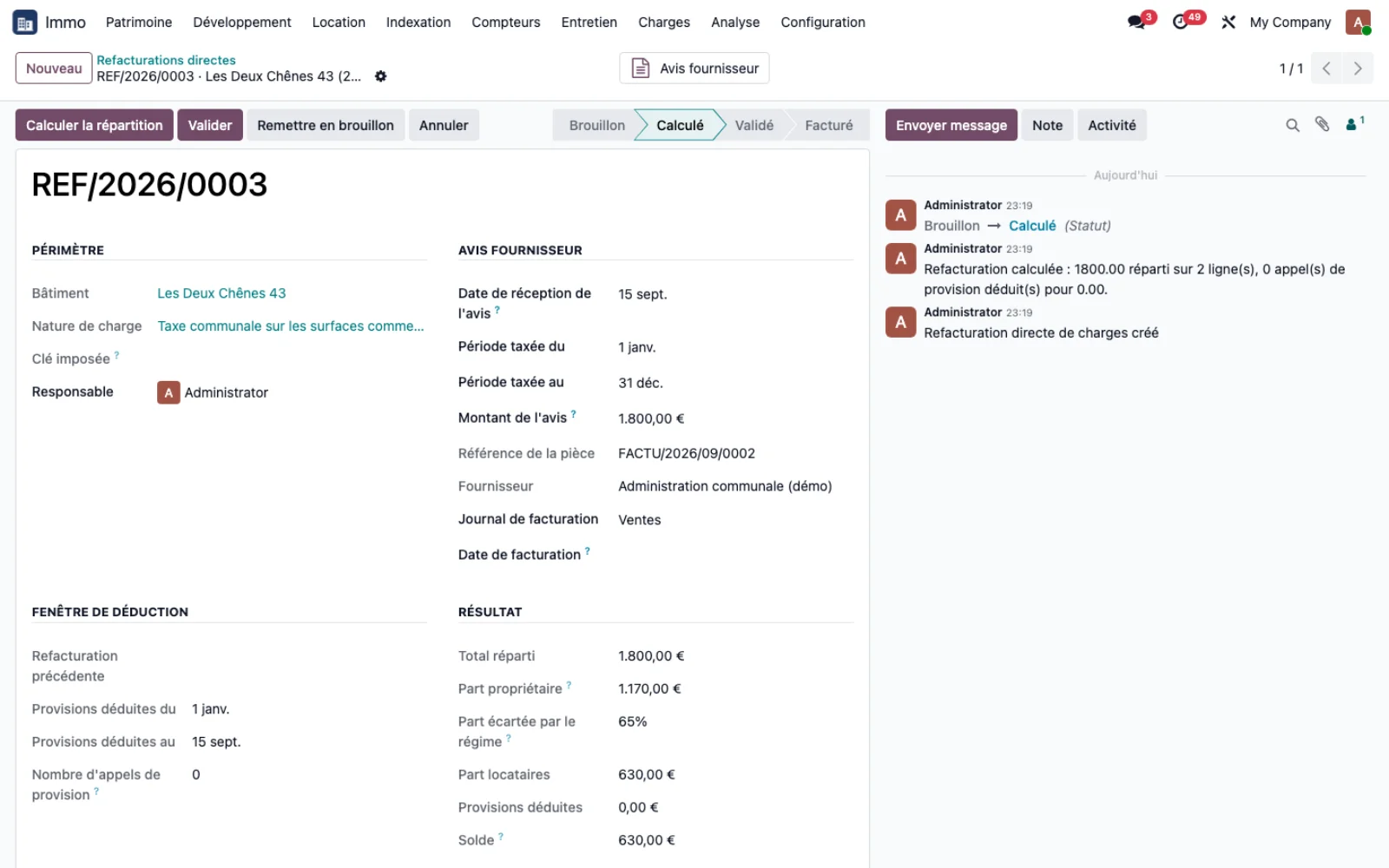The height and width of the screenshot is (868, 1389).
Task: Click the help mark beside Solde
Action: [x=501, y=837]
